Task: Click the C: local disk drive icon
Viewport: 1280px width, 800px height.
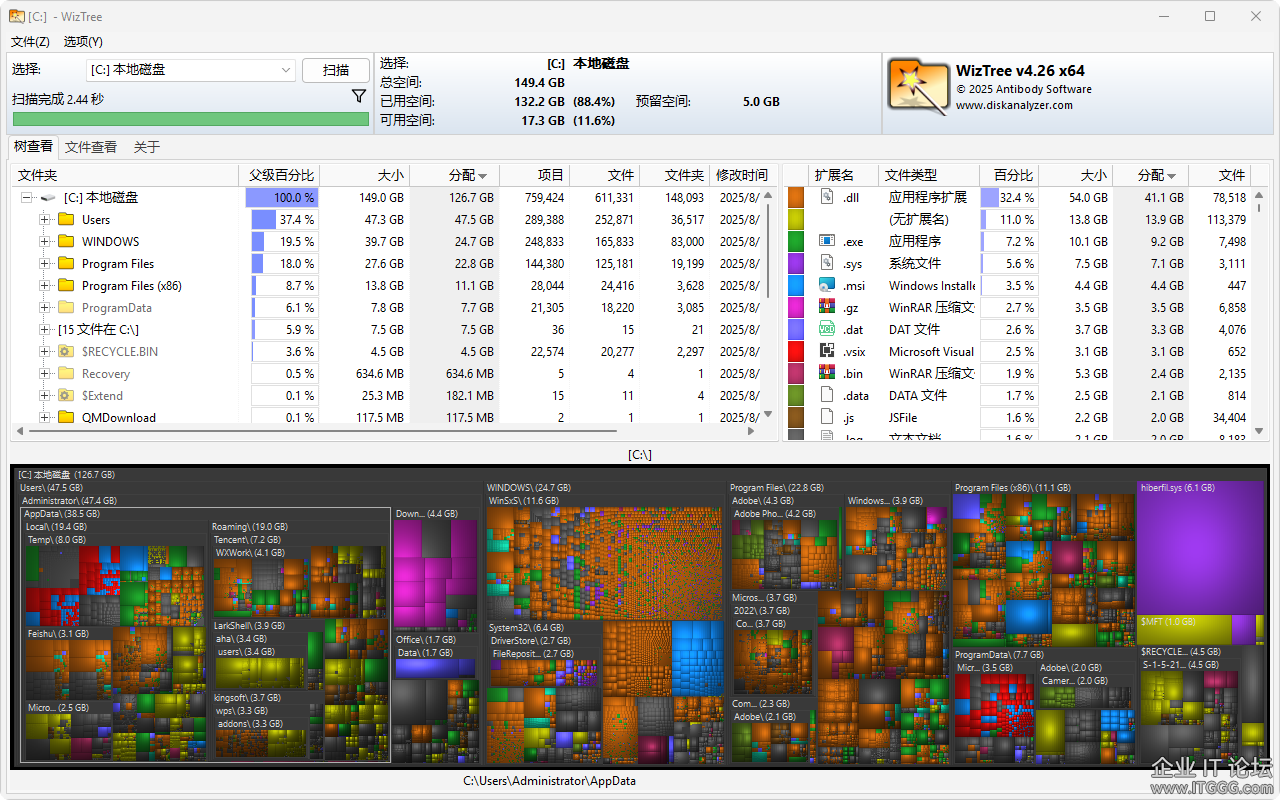Action: [x=48, y=197]
